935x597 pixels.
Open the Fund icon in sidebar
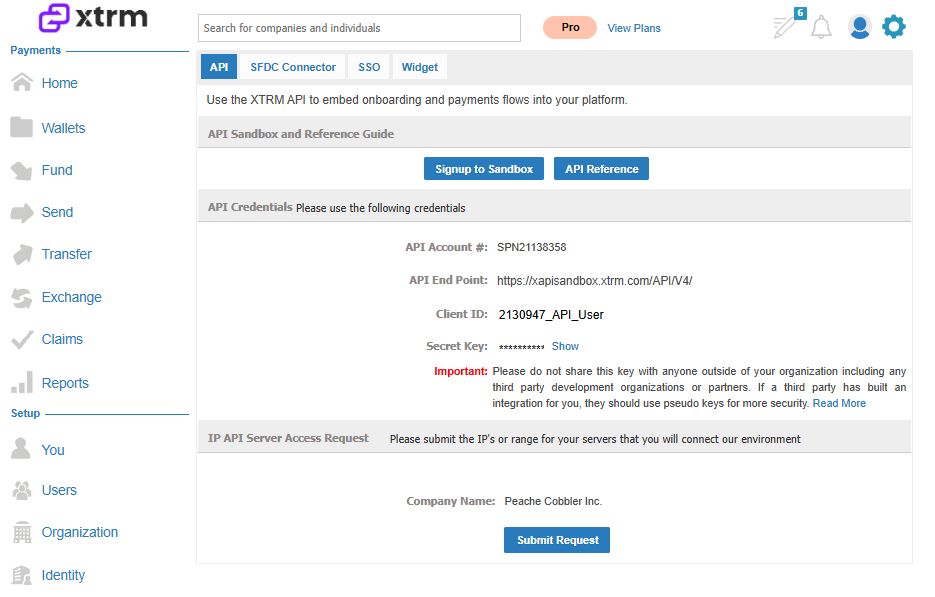(x=21, y=171)
